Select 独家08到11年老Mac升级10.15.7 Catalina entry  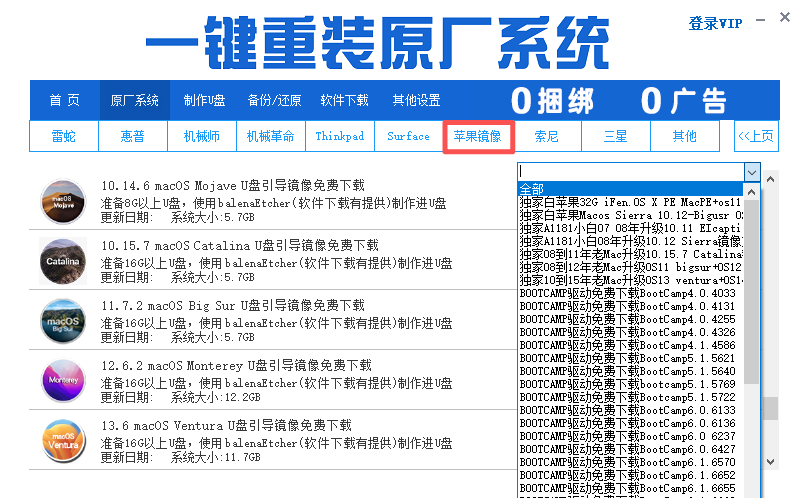630,254
